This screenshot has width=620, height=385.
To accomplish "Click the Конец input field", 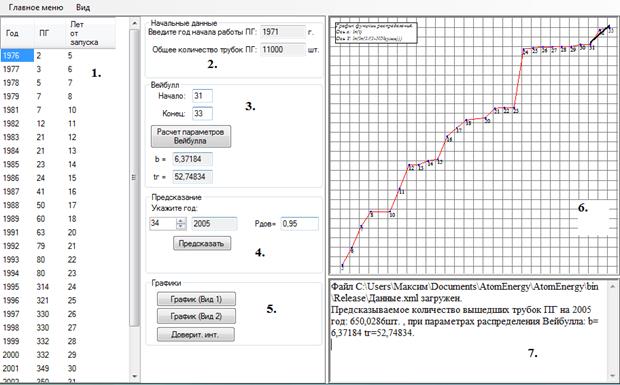I will coord(202,113).
